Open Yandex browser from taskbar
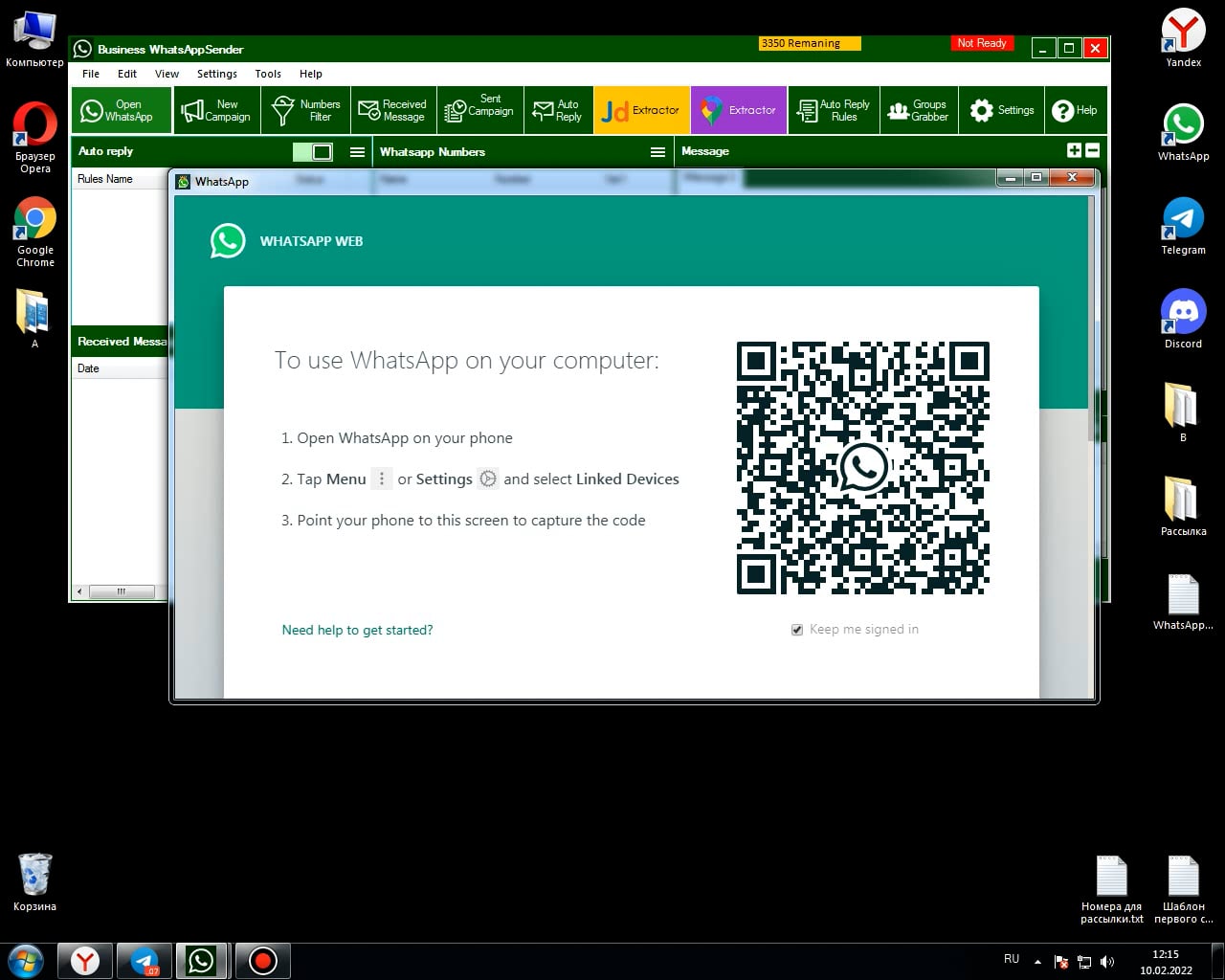The image size is (1225, 980). point(85,961)
